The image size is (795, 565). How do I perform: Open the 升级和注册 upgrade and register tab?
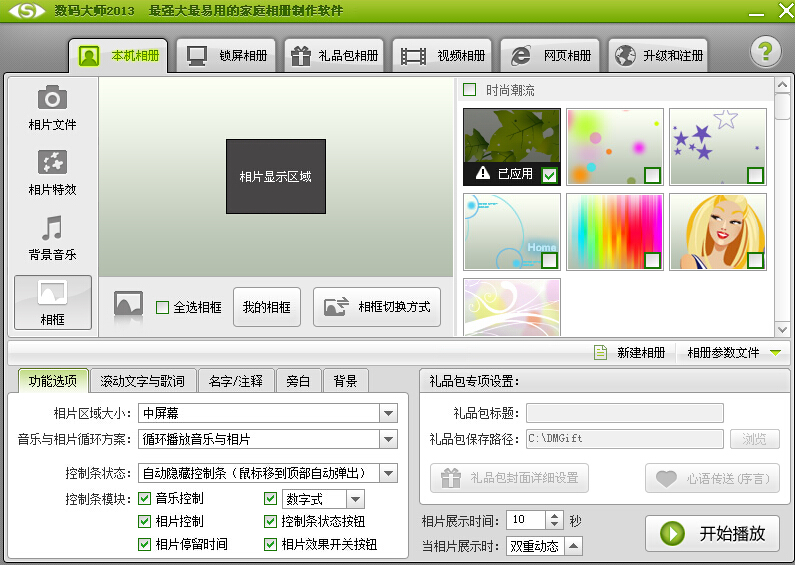tap(658, 55)
